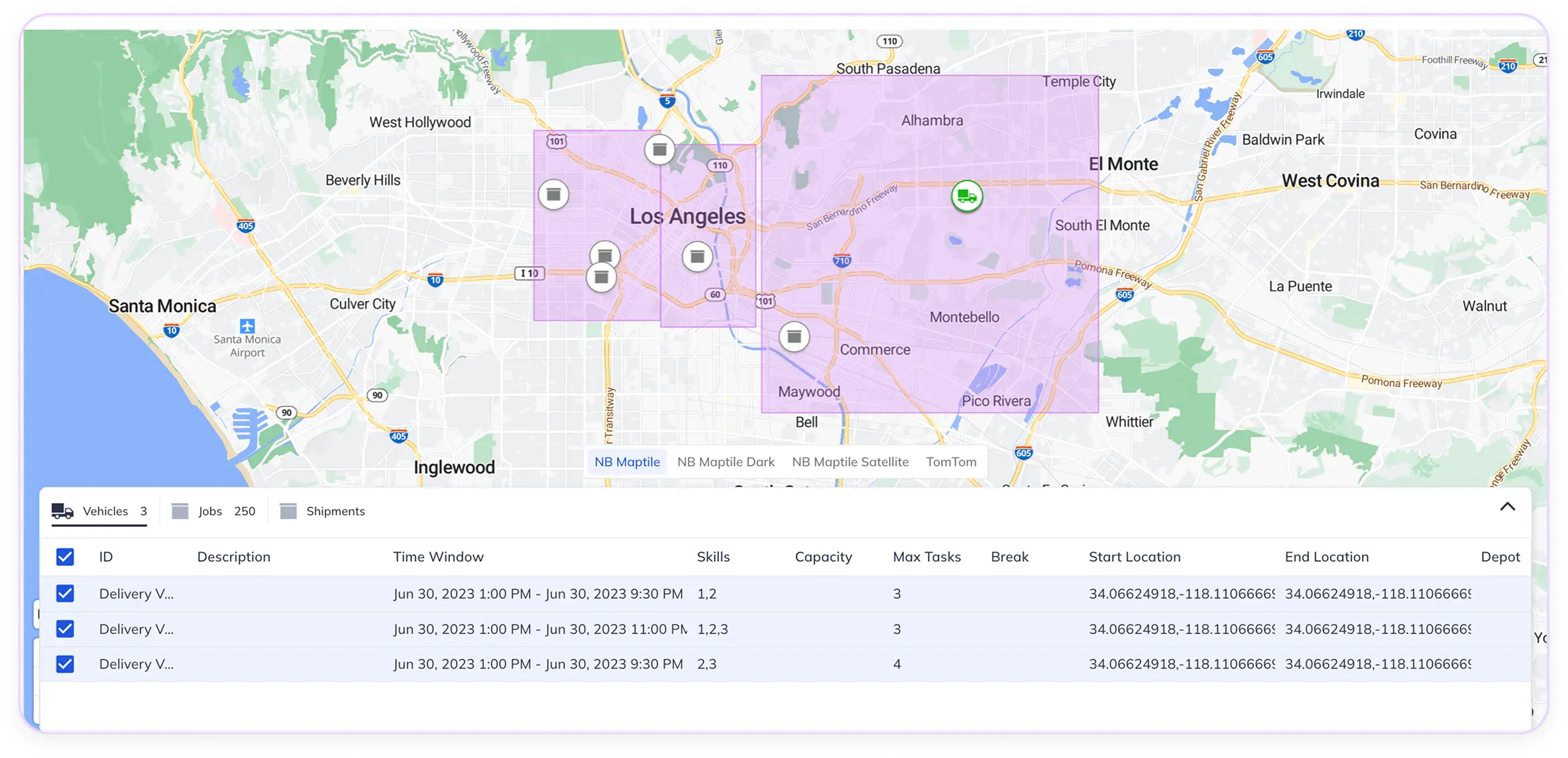The height and width of the screenshot is (758, 1568).
Task: Switch to NB Maptile Dark style
Action: (726, 462)
